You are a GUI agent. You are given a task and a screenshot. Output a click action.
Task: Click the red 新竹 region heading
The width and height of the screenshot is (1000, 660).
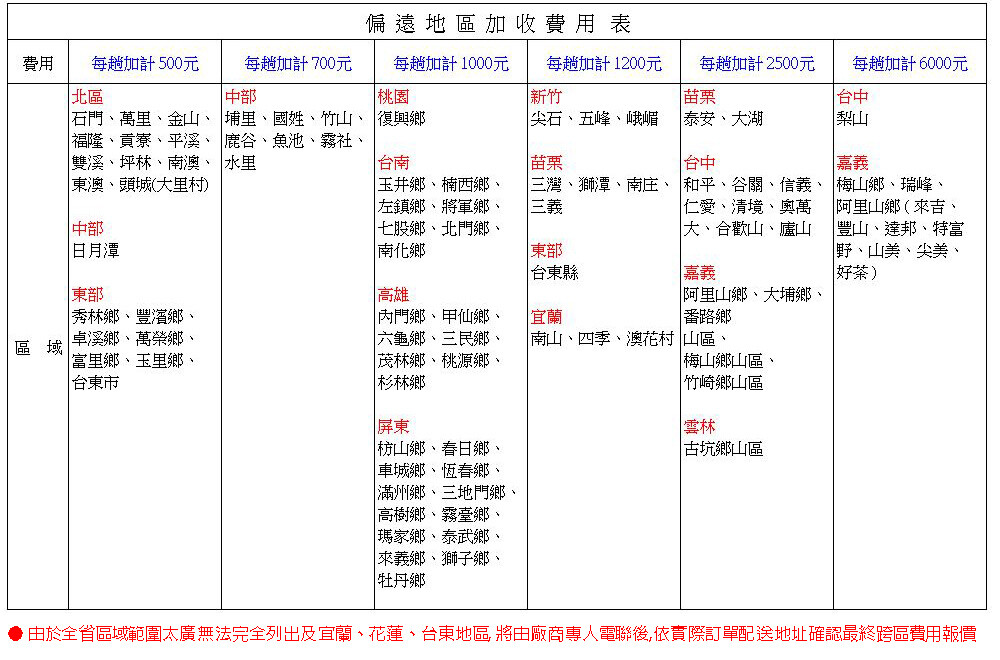click(546, 97)
